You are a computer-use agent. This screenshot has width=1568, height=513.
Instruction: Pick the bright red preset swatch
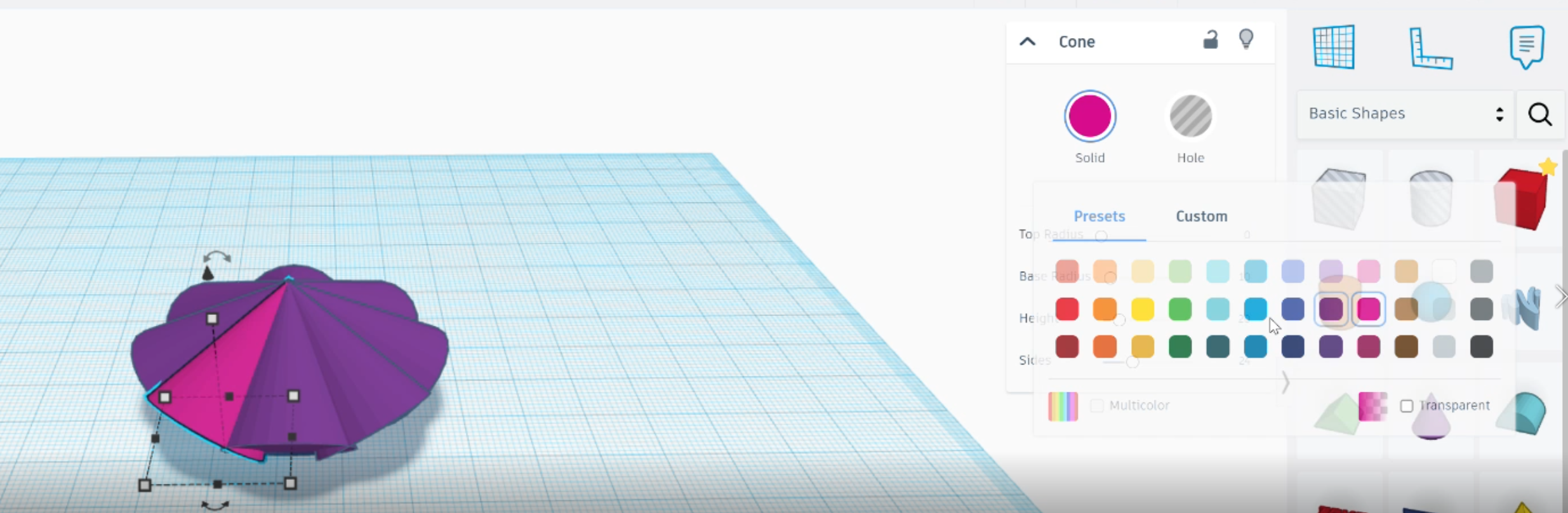(x=1067, y=309)
